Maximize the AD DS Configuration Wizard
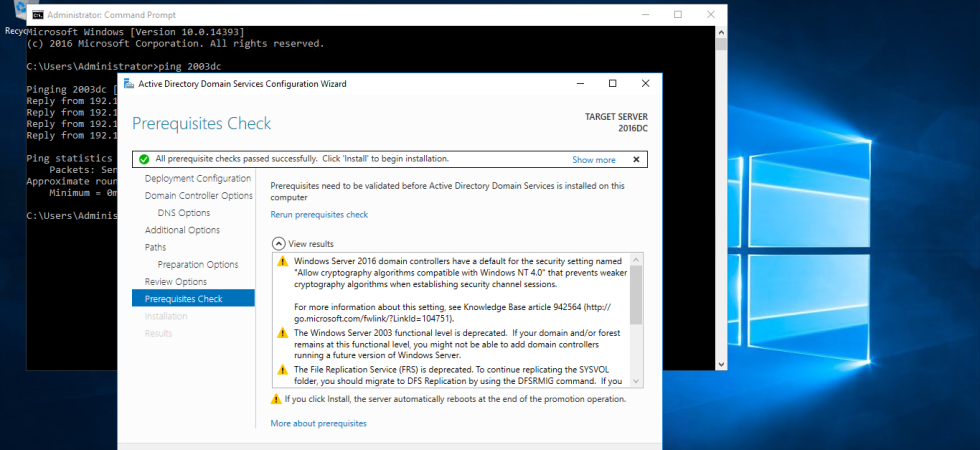 coord(613,84)
